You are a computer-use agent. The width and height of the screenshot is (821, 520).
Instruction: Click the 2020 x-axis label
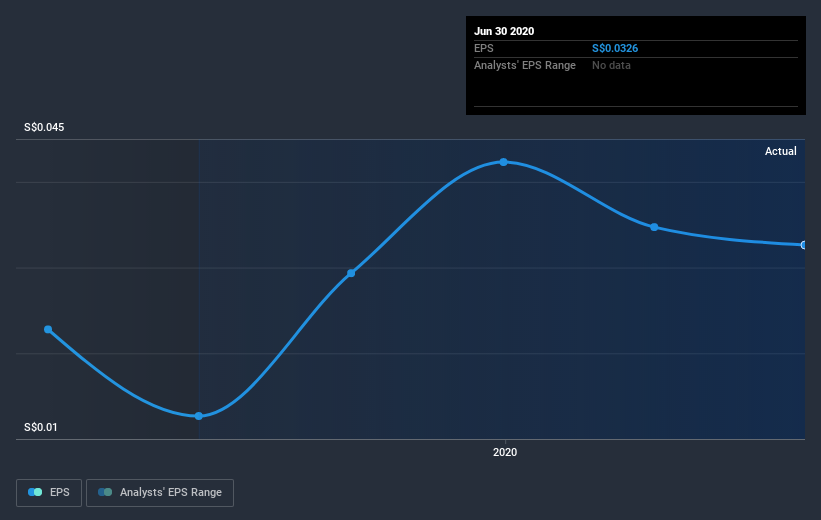coord(505,452)
